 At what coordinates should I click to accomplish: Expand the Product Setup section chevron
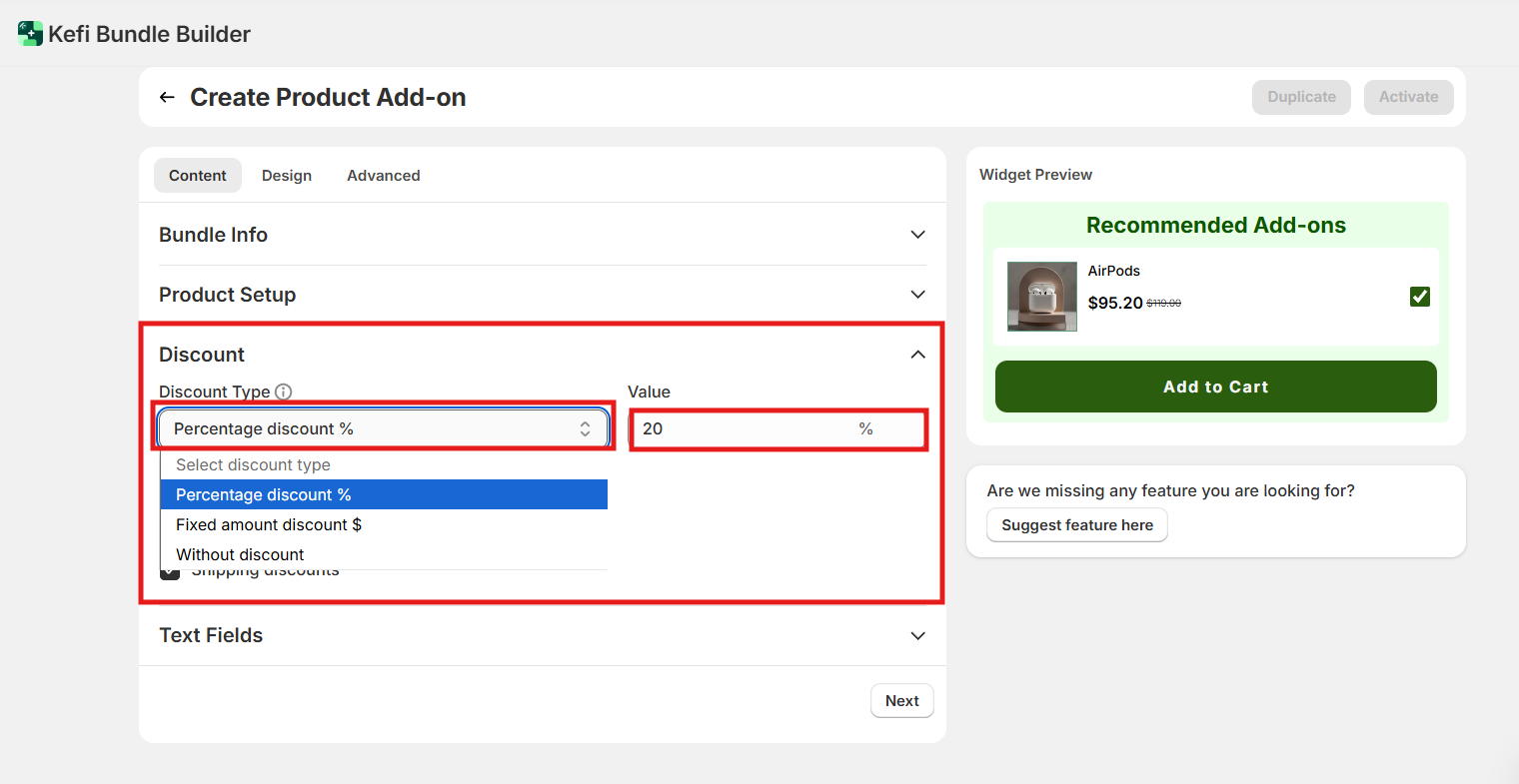click(x=916, y=295)
